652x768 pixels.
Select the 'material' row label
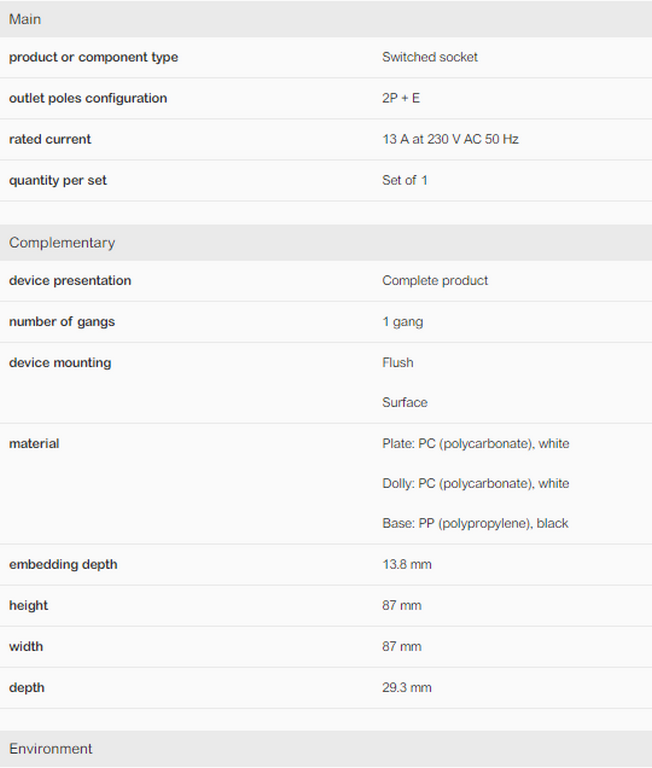click(x=34, y=444)
